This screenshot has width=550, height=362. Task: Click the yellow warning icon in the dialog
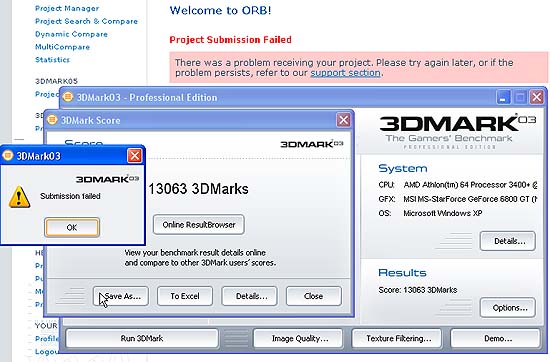[x=19, y=197]
